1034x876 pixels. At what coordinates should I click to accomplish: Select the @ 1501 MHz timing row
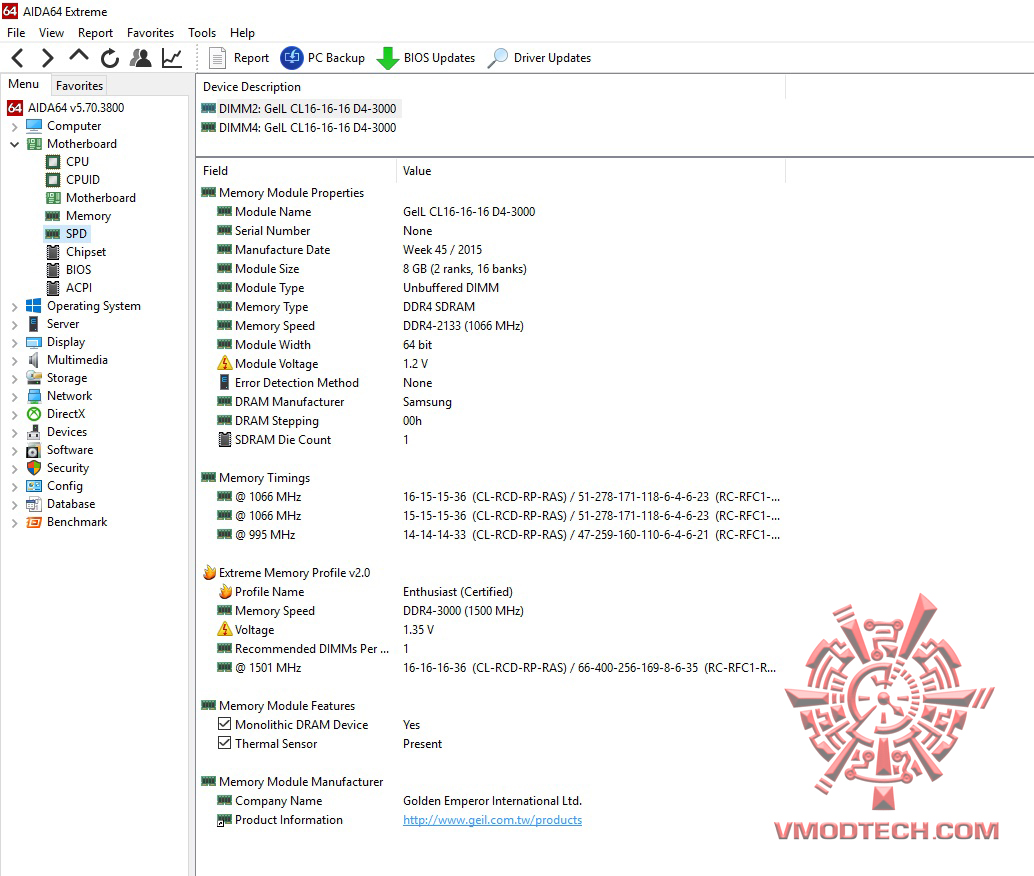(x=491, y=668)
